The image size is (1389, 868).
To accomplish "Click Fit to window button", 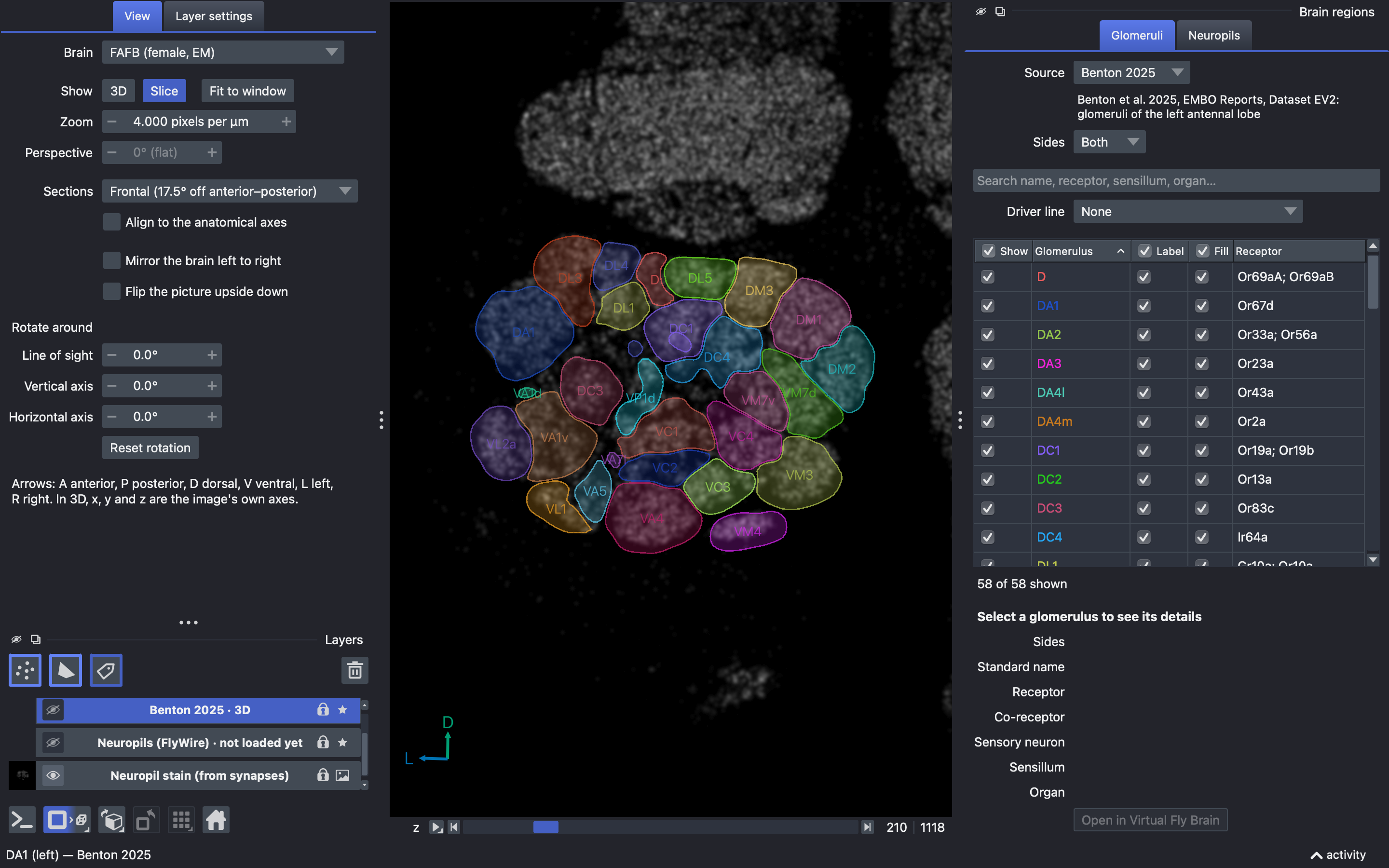I will pos(248,91).
